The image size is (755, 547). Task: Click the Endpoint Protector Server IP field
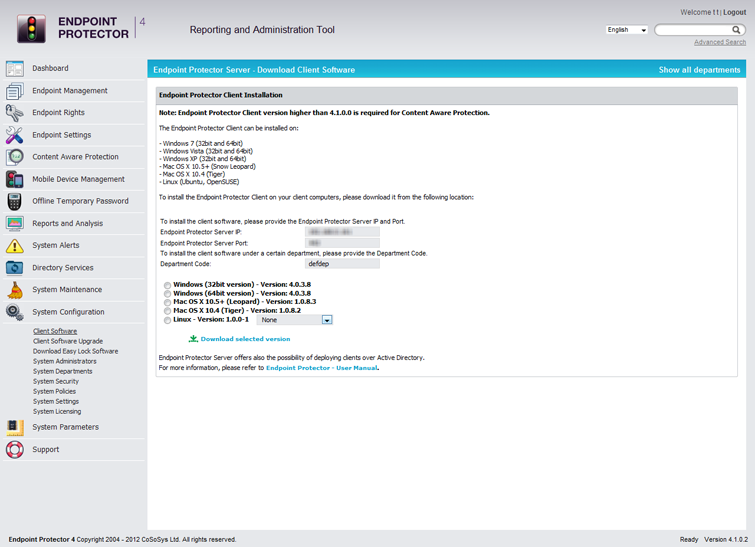coord(342,232)
